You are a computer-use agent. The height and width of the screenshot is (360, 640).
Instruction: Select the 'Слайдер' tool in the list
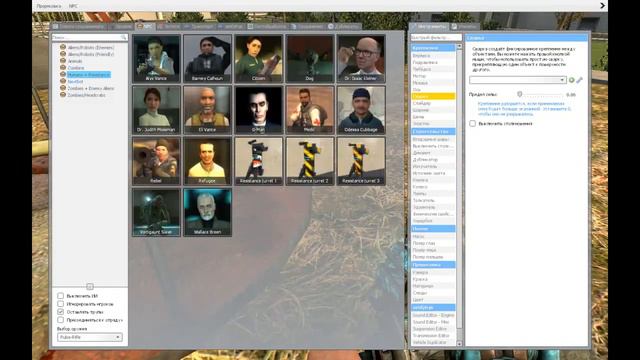click(x=433, y=103)
